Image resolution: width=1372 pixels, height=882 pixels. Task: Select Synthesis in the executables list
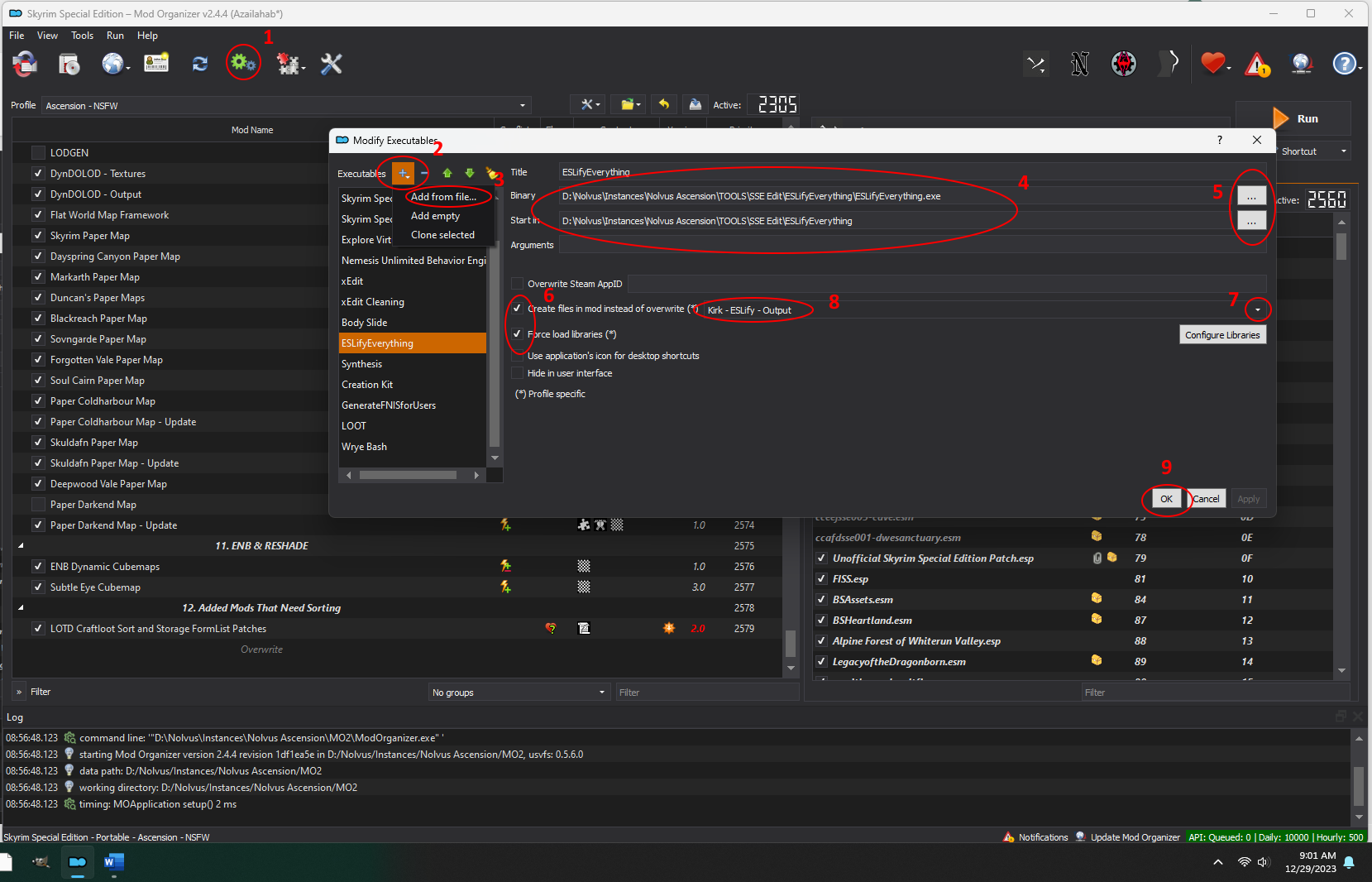pyautogui.click(x=412, y=364)
